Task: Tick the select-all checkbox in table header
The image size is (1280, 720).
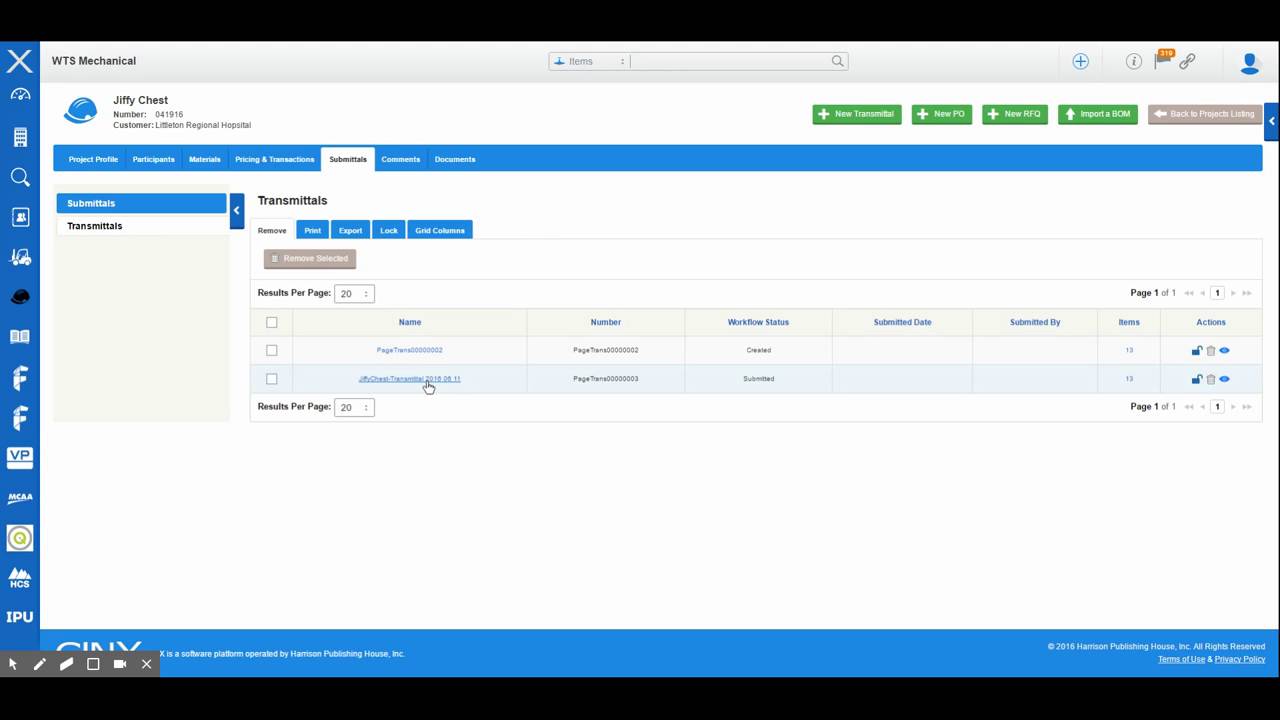Action: [271, 322]
